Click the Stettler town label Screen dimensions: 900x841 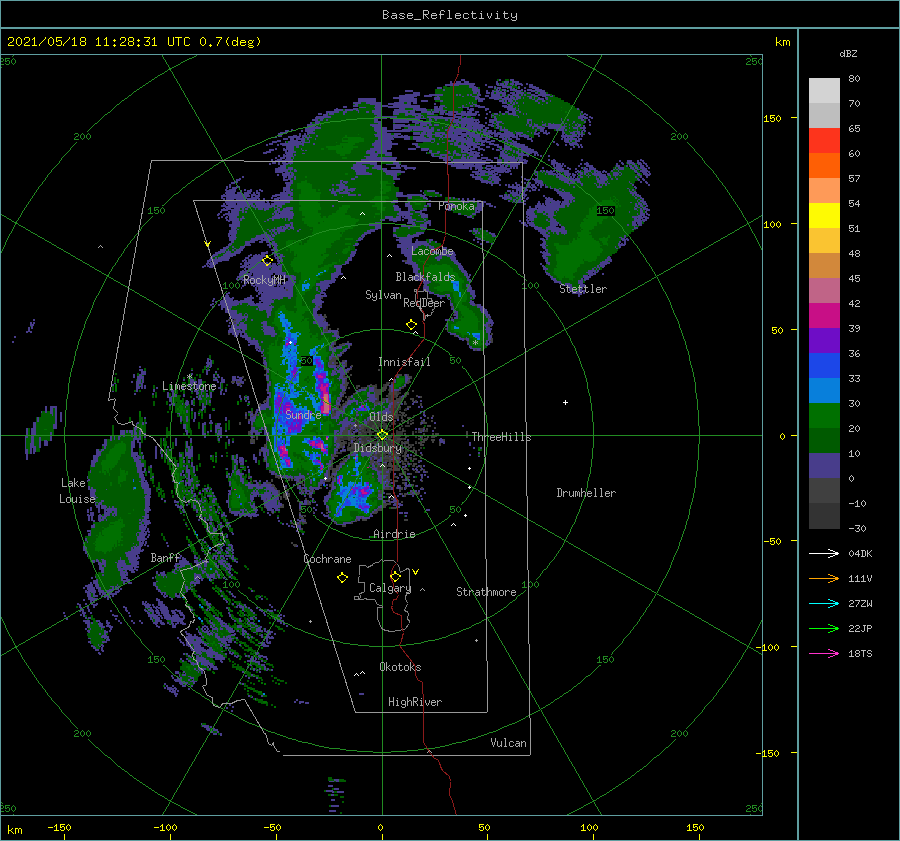tap(583, 289)
